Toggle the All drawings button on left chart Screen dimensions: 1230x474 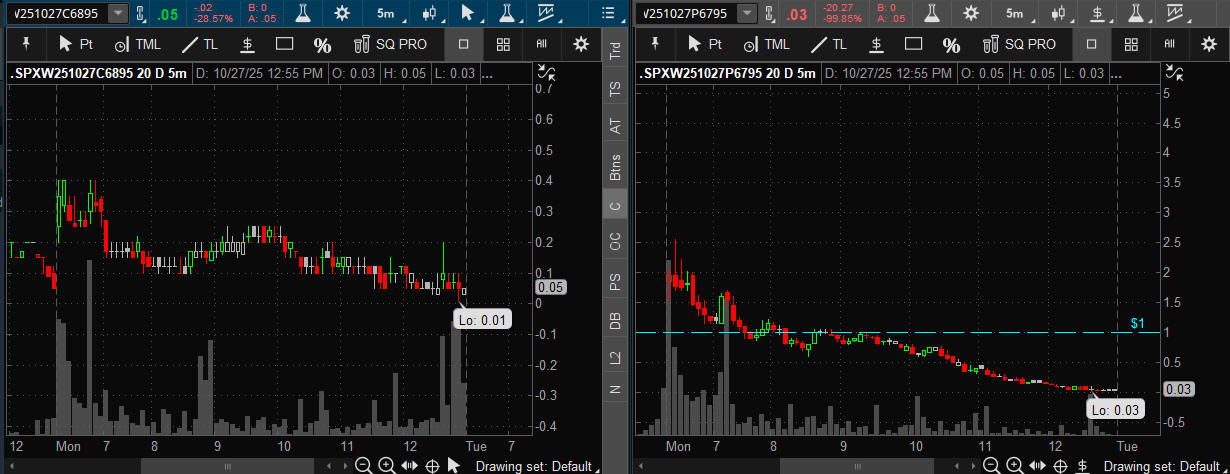(x=542, y=44)
